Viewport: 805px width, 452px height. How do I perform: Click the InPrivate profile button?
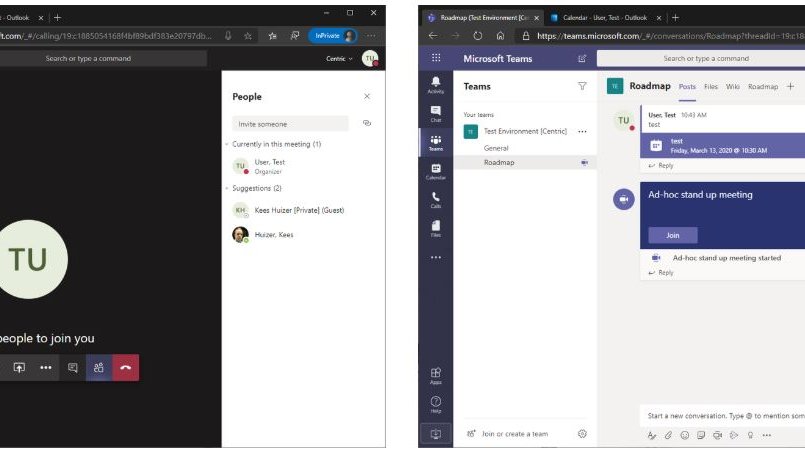(333, 36)
